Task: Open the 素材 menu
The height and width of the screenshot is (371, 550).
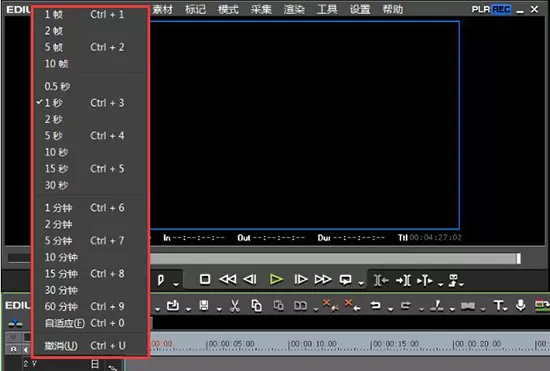Action: [x=162, y=9]
